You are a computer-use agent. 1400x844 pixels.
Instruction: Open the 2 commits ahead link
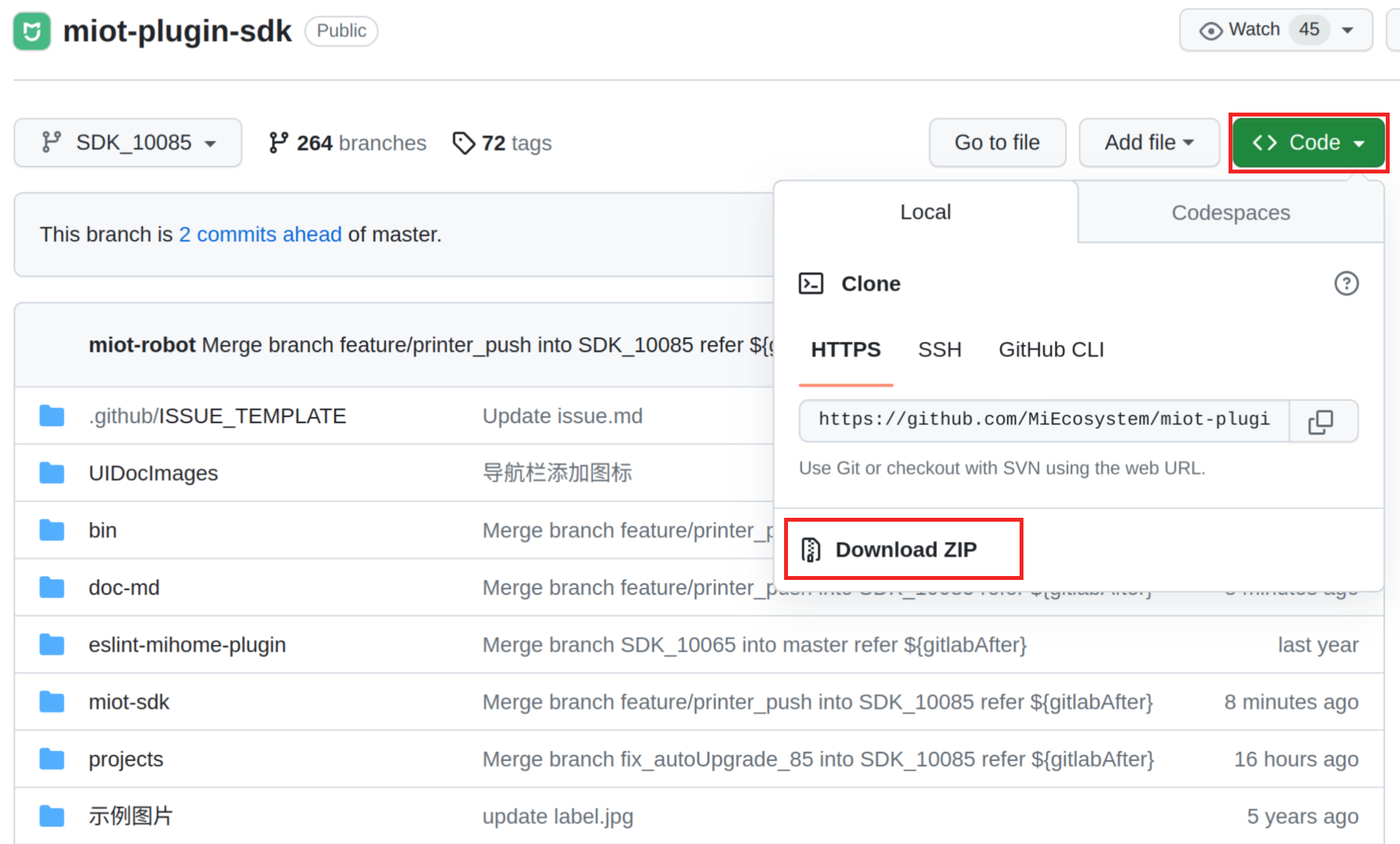point(260,234)
